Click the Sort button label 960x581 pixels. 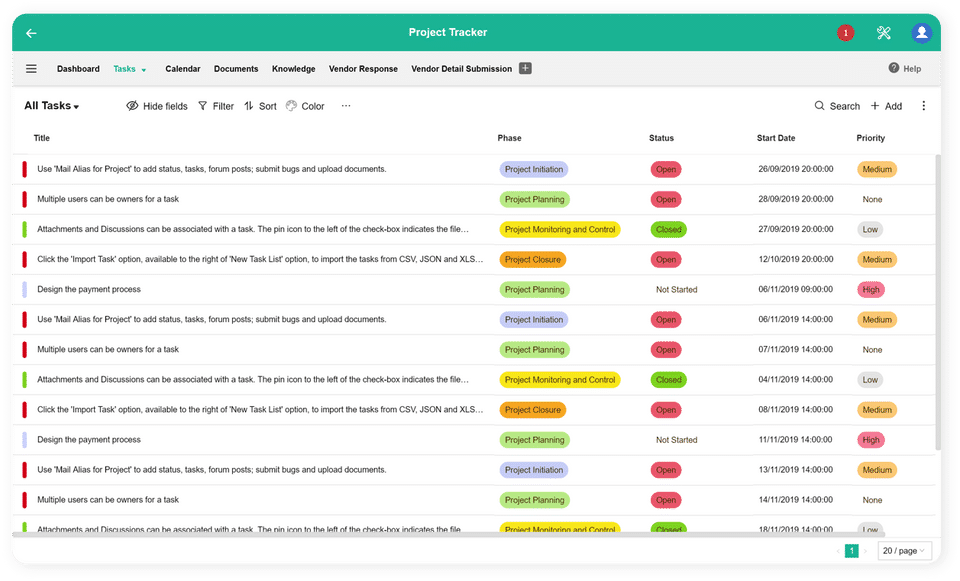(x=268, y=106)
